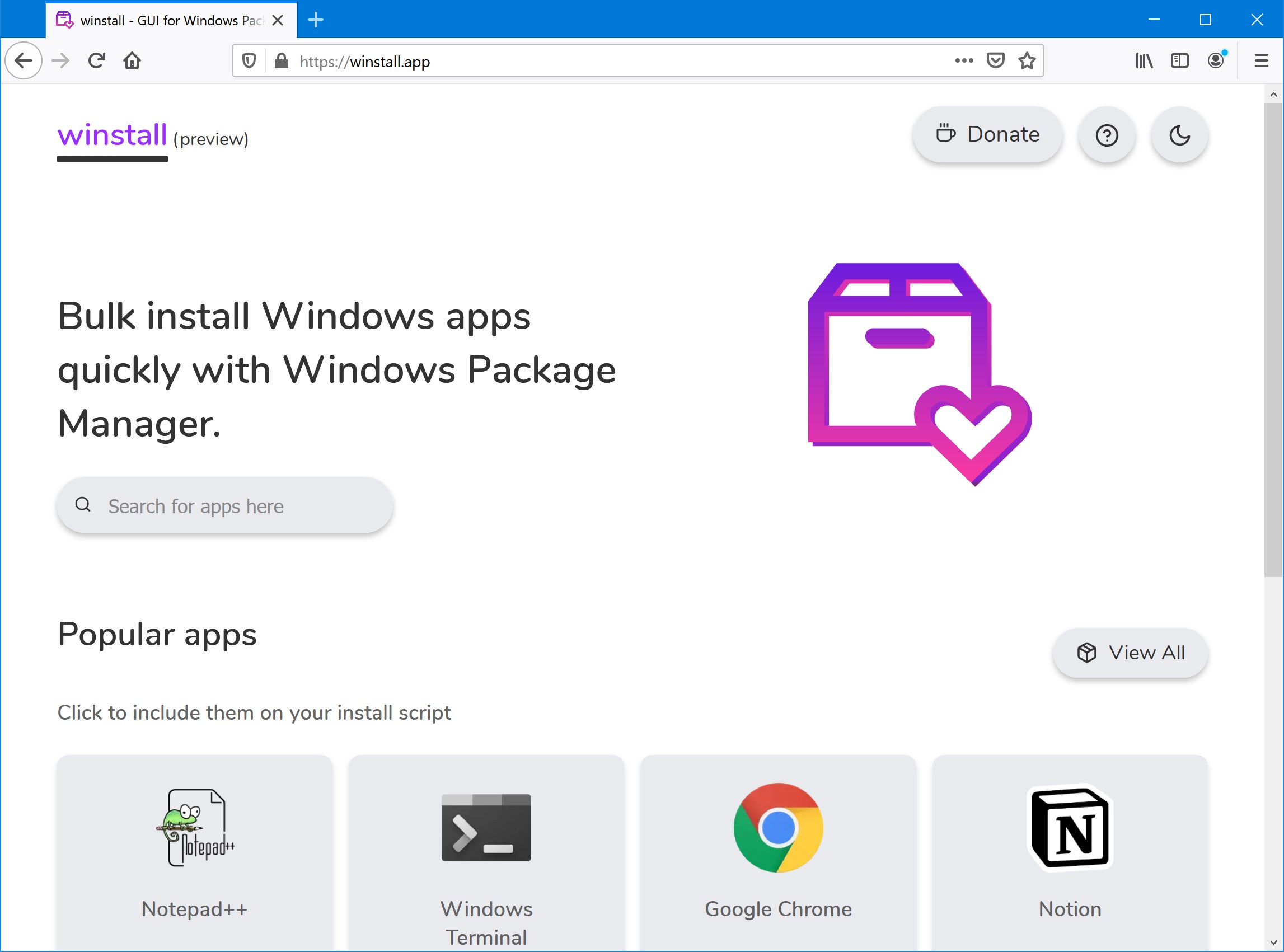Click the Search for apps field
This screenshot has height=952, width=1284.
pyautogui.click(x=226, y=505)
